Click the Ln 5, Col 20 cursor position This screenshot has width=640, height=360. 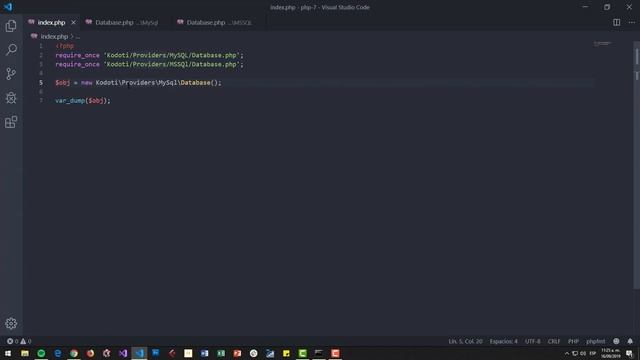click(x=465, y=341)
